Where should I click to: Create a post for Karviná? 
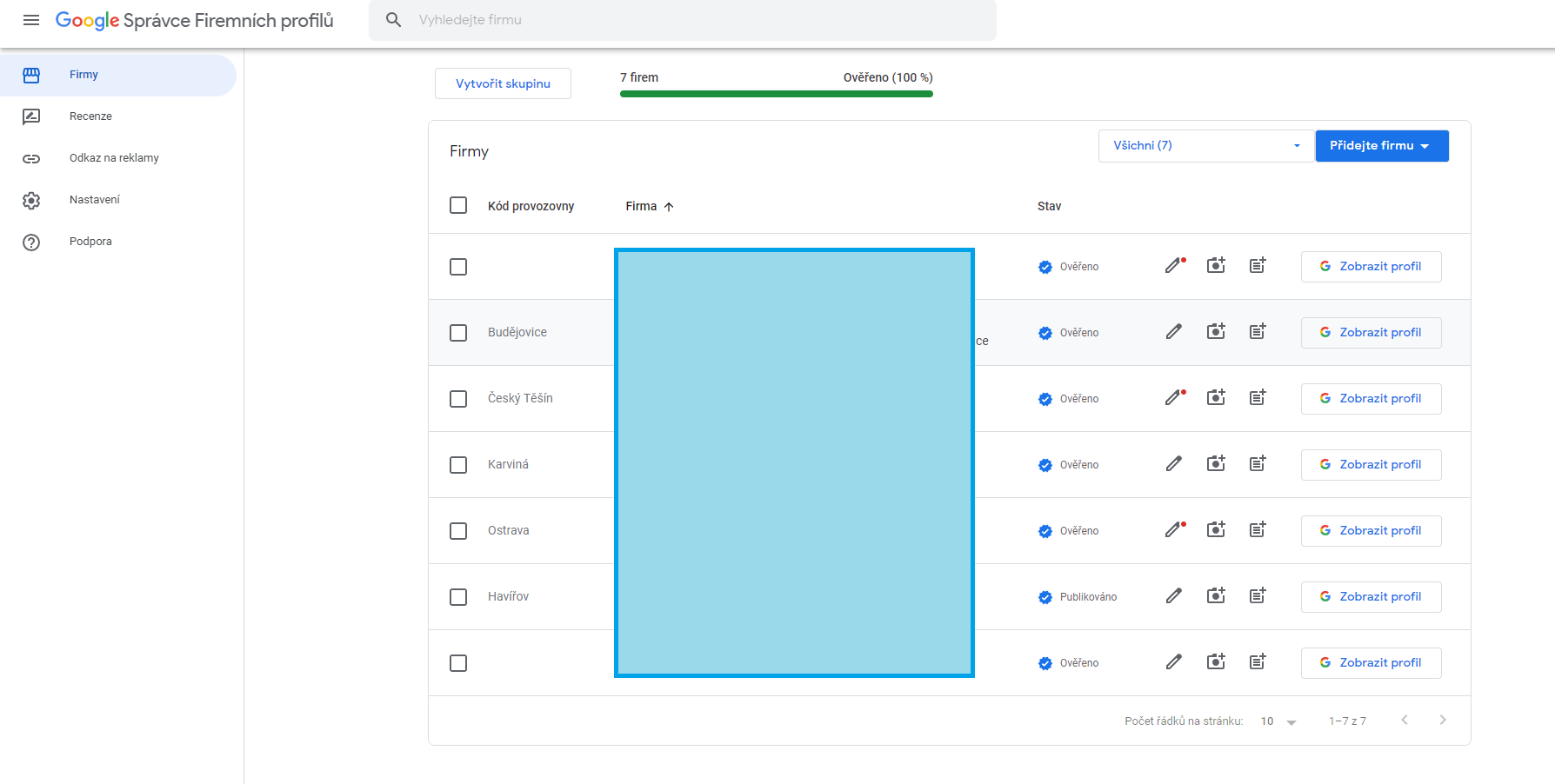[x=1258, y=464]
